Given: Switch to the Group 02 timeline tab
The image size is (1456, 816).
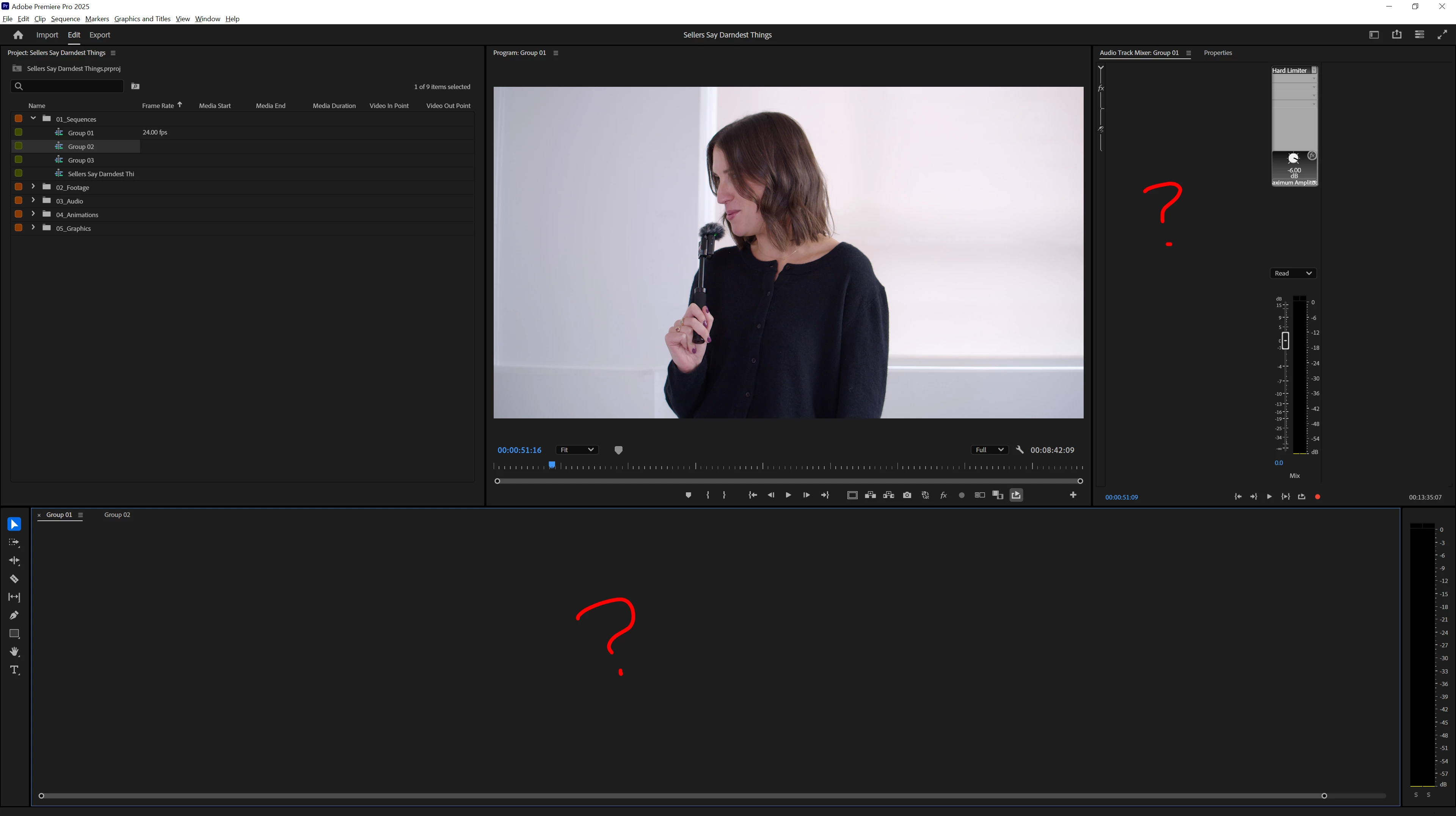Looking at the screenshot, I should pos(117,515).
